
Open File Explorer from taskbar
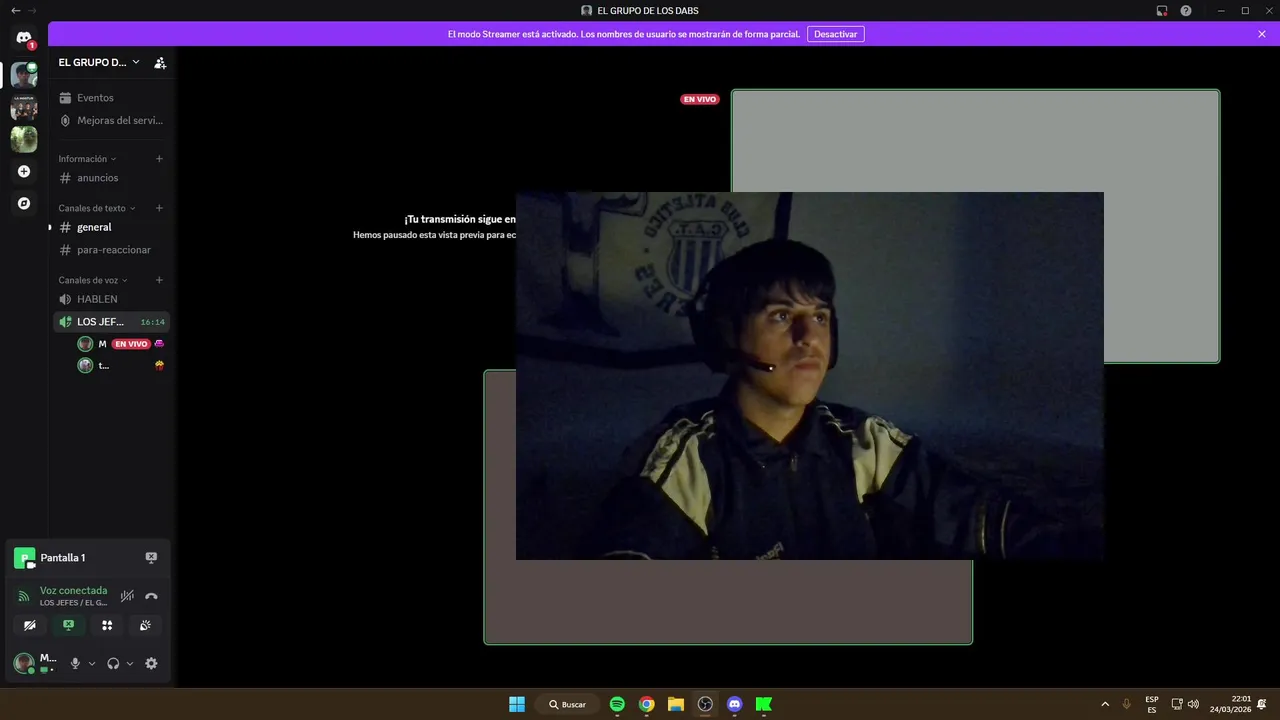pyautogui.click(x=676, y=704)
